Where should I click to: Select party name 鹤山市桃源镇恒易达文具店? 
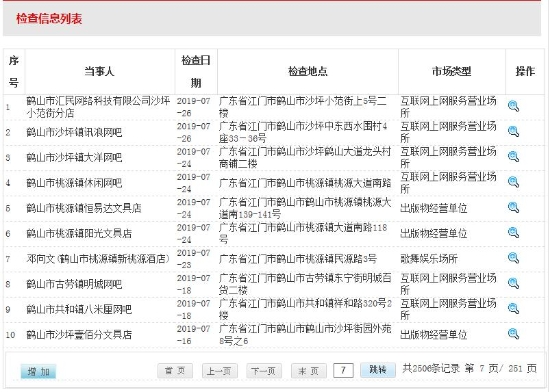pos(84,208)
